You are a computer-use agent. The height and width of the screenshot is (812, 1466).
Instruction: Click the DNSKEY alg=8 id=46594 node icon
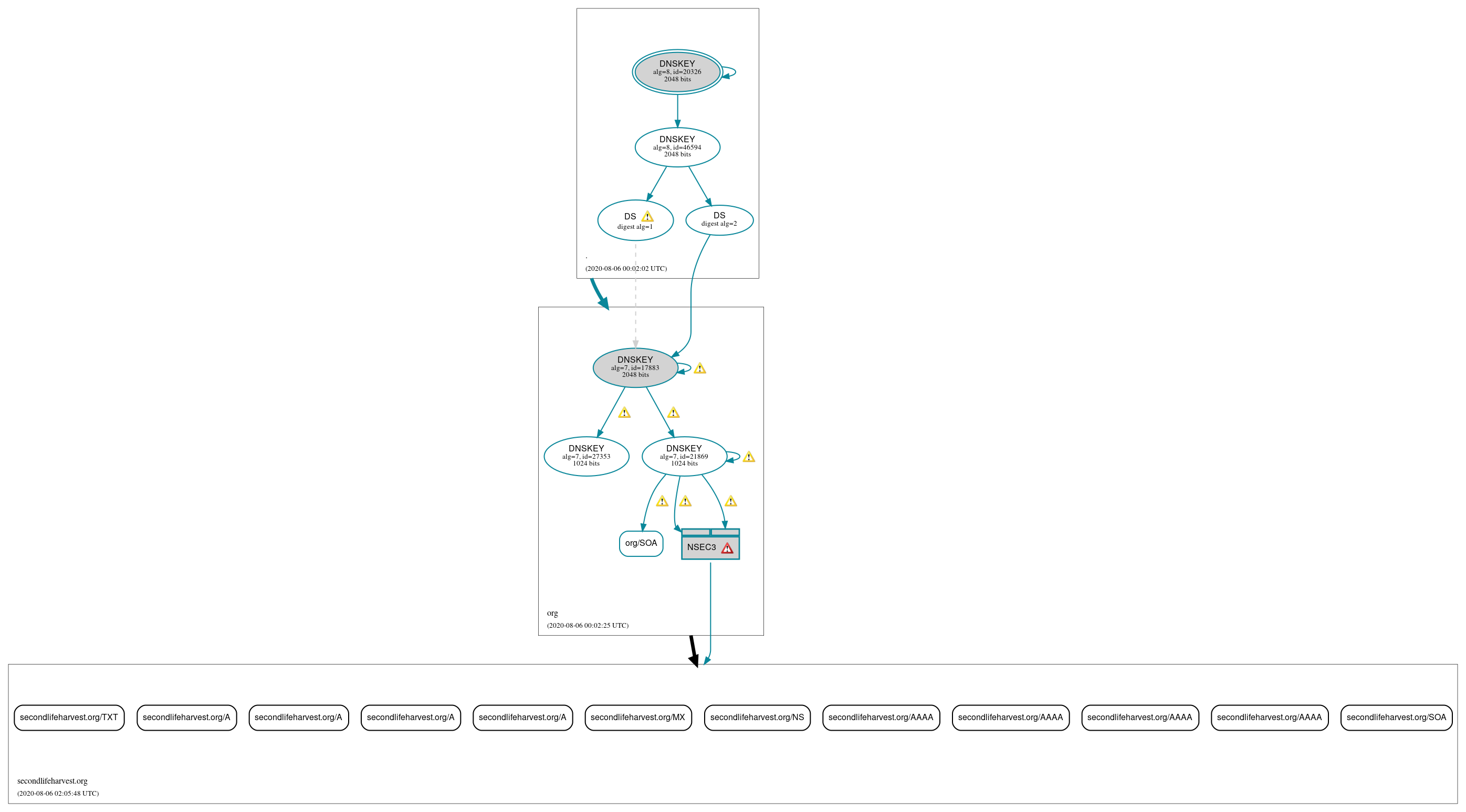click(x=671, y=148)
